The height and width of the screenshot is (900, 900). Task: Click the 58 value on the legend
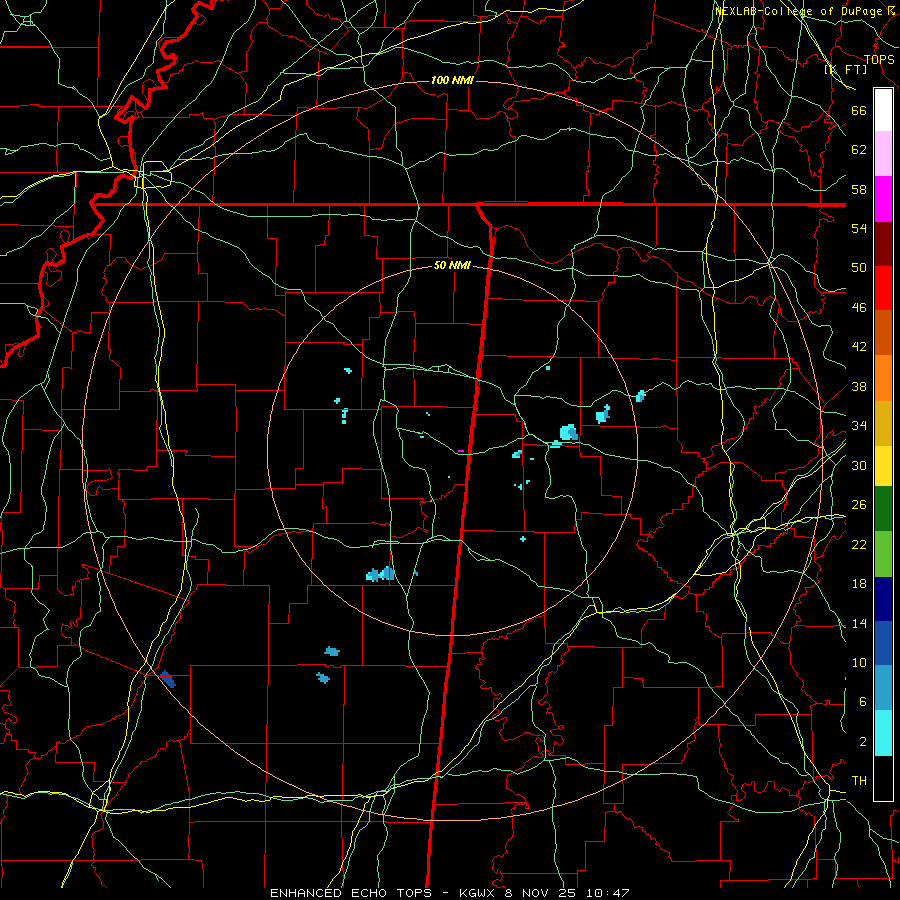859,189
